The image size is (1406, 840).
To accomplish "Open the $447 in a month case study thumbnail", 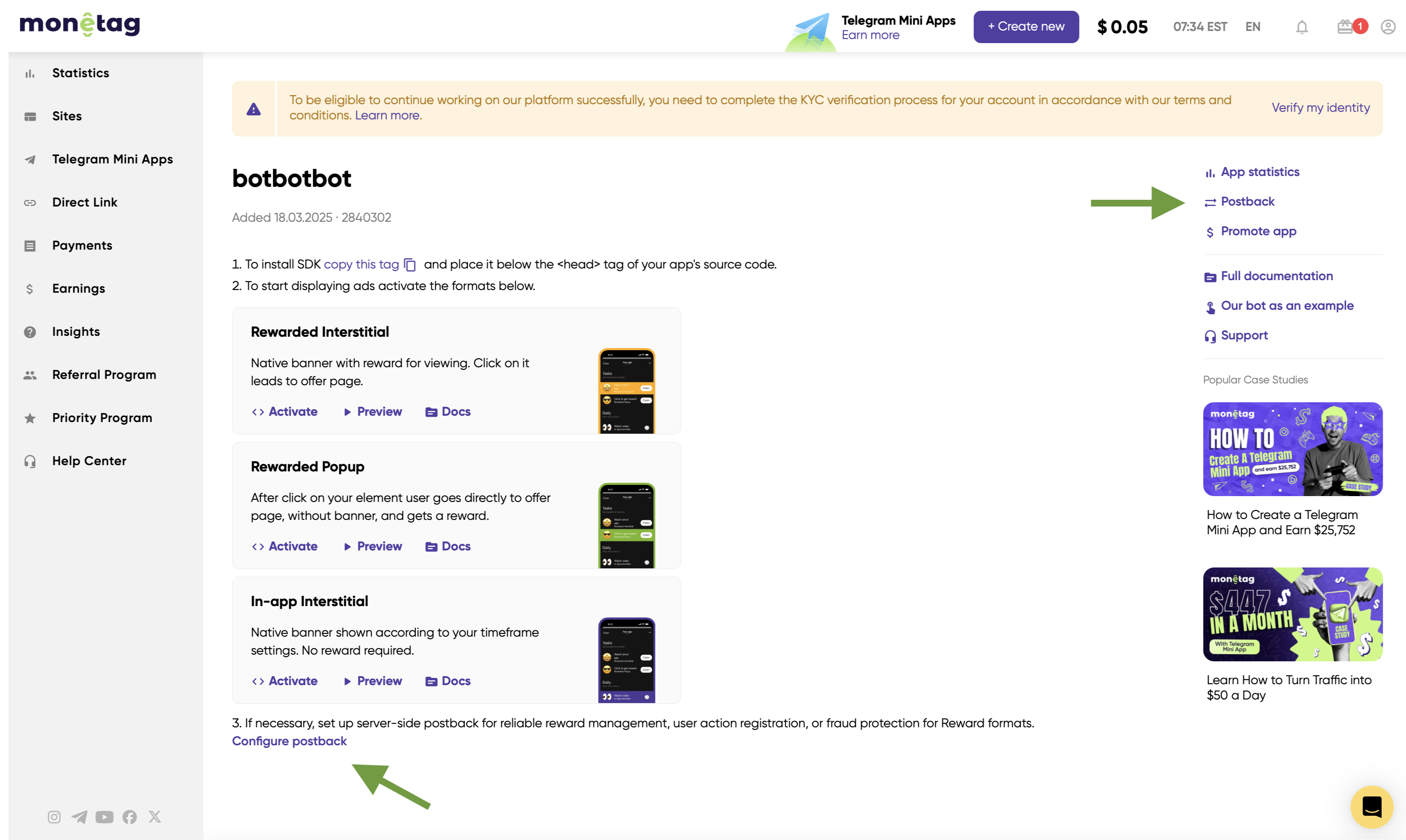I will 1293,615.
